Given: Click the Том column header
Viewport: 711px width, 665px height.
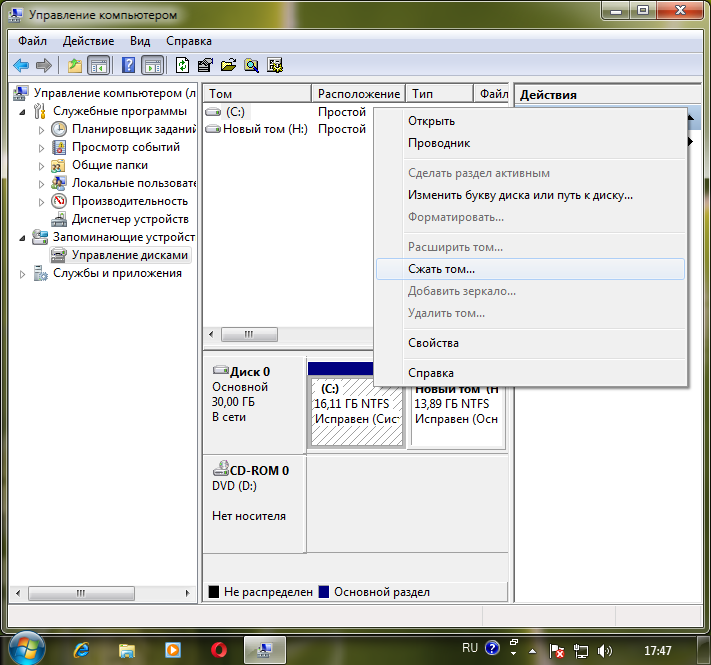Looking at the screenshot, I should pyautogui.click(x=257, y=94).
